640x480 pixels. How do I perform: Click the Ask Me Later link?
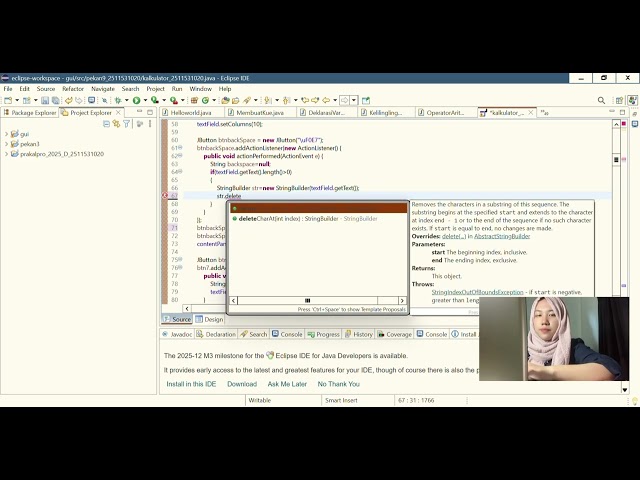[x=287, y=384]
